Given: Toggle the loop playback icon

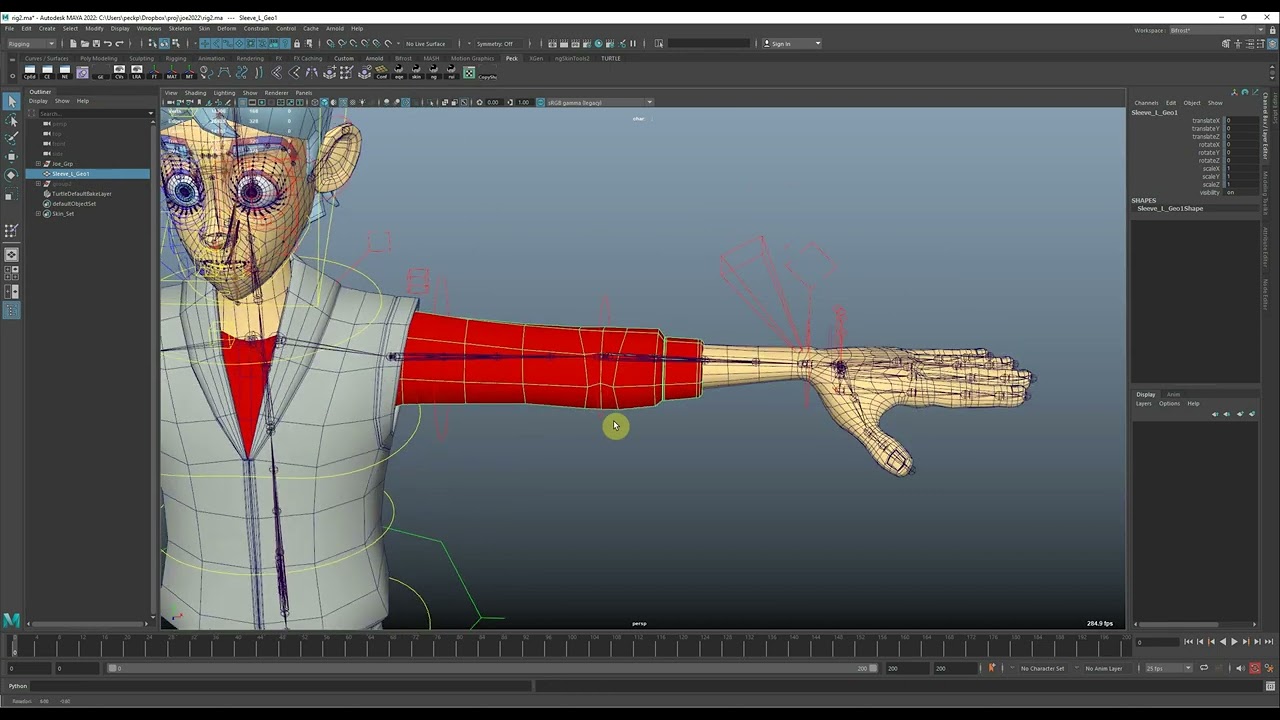Looking at the screenshot, I should pos(1204,668).
